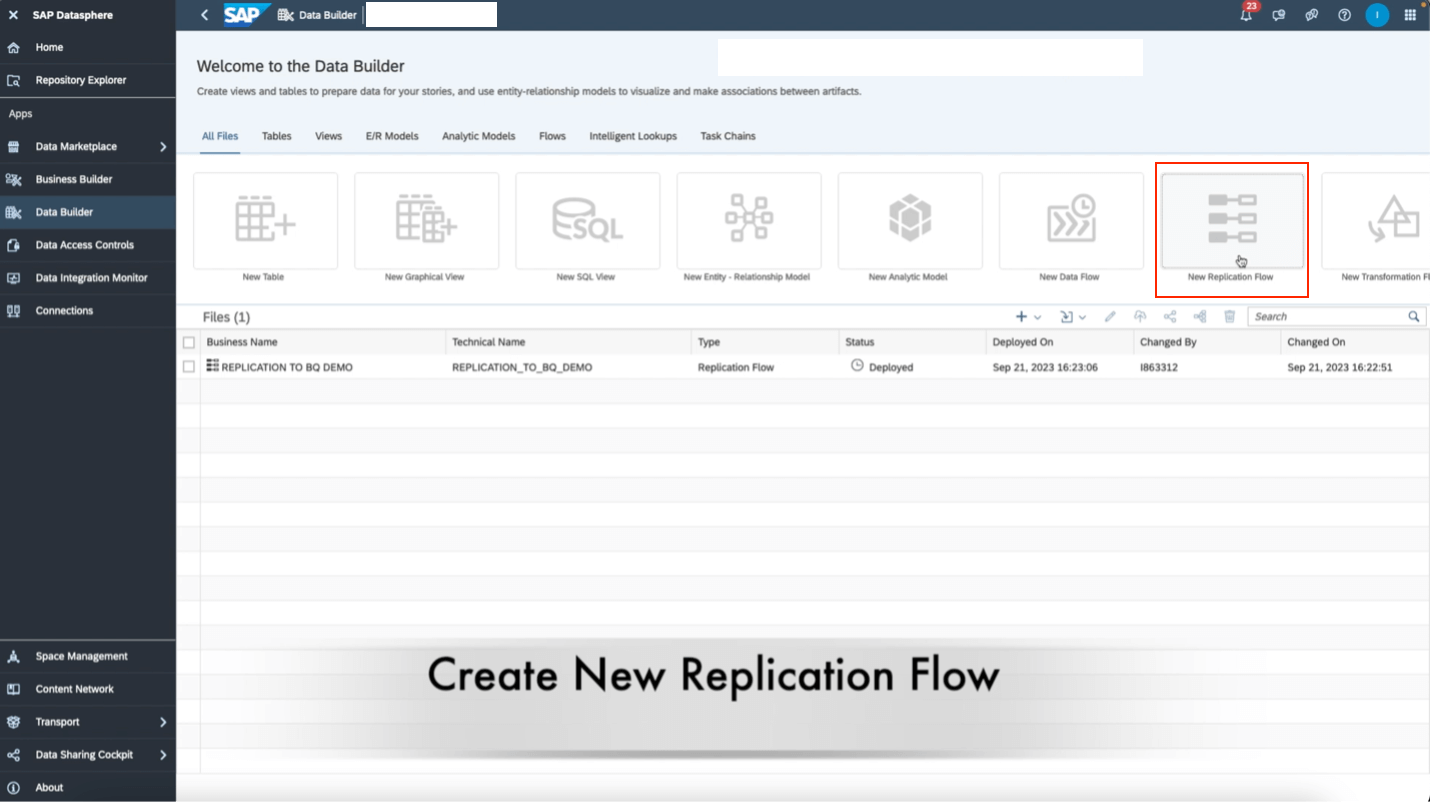Viewport: 1430px width, 806px height.
Task: Open the Impact and Lineage Analysis icon
Action: [1199, 316]
